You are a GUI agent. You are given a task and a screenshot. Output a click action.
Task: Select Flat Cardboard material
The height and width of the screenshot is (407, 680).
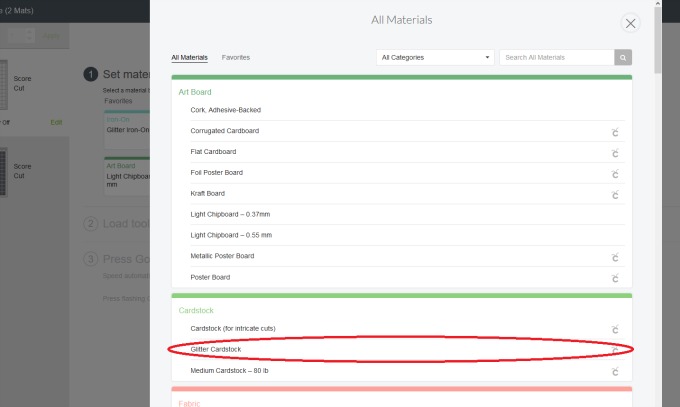tap(407, 152)
